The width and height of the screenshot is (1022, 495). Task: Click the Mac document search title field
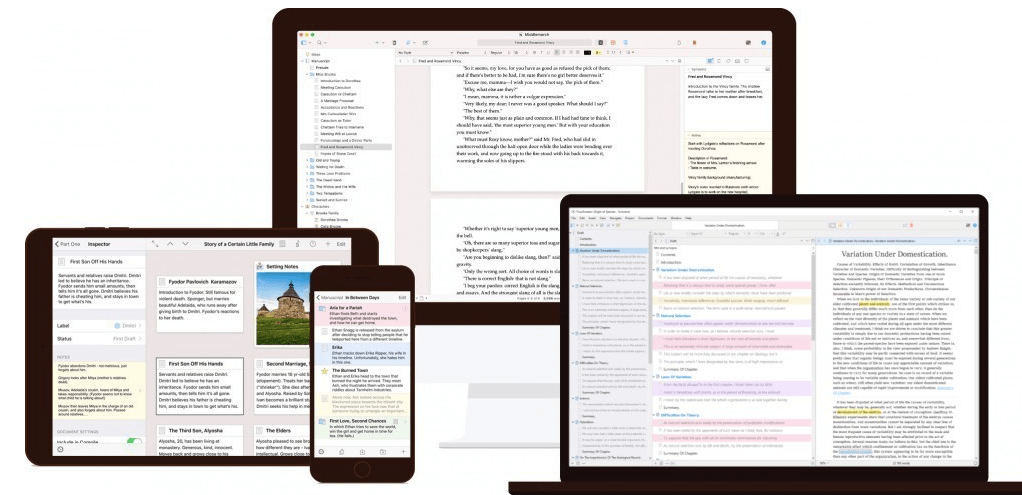tap(534, 42)
